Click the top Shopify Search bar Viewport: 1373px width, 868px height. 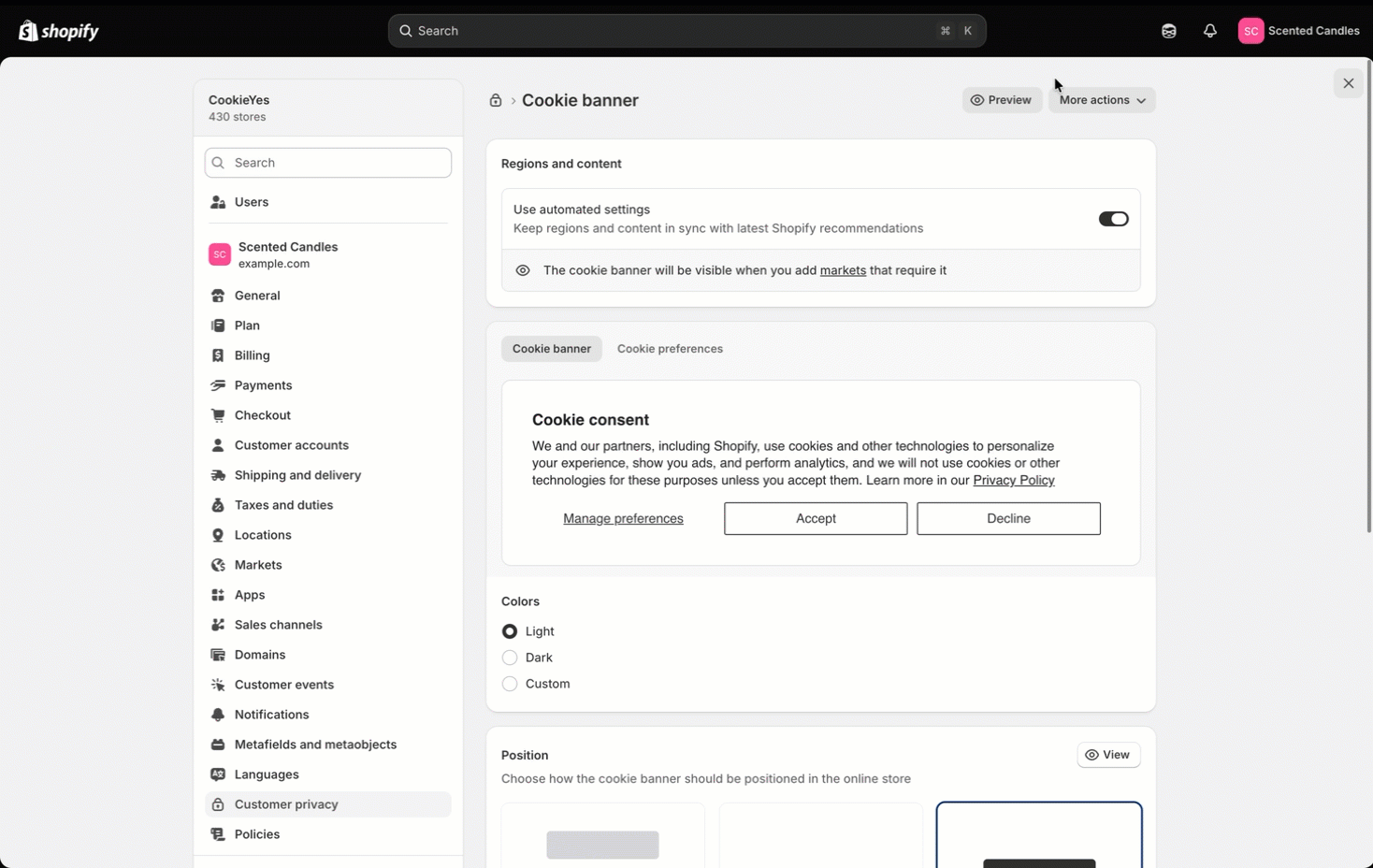[x=686, y=31]
